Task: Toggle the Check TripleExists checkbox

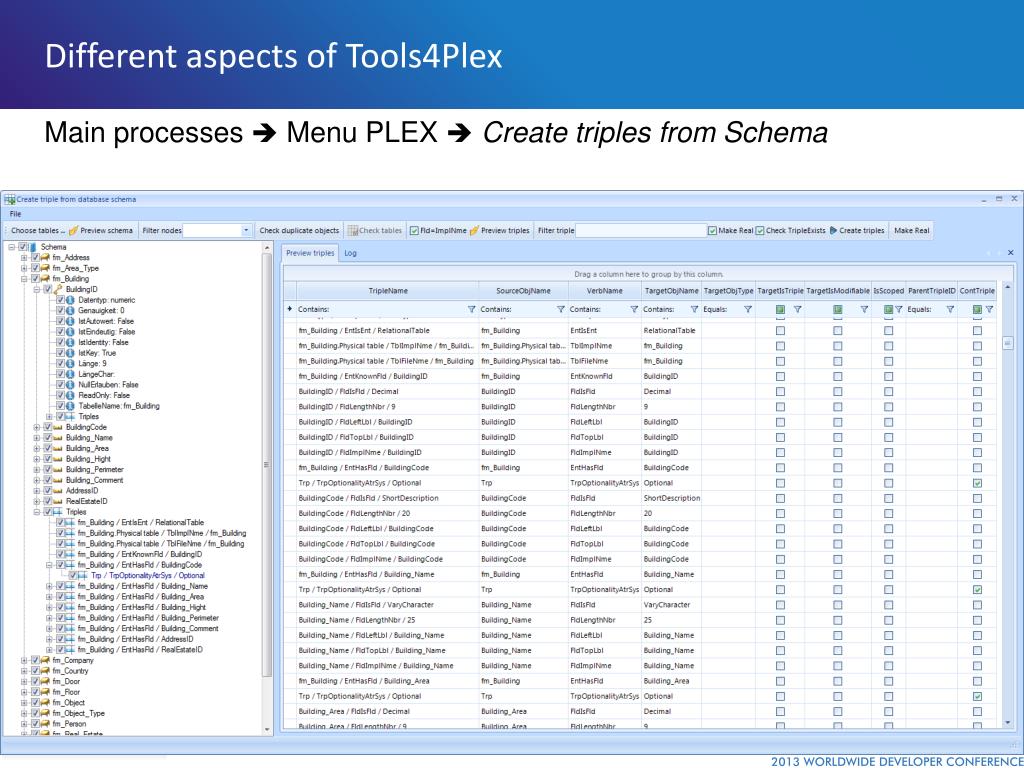Action: [x=760, y=231]
